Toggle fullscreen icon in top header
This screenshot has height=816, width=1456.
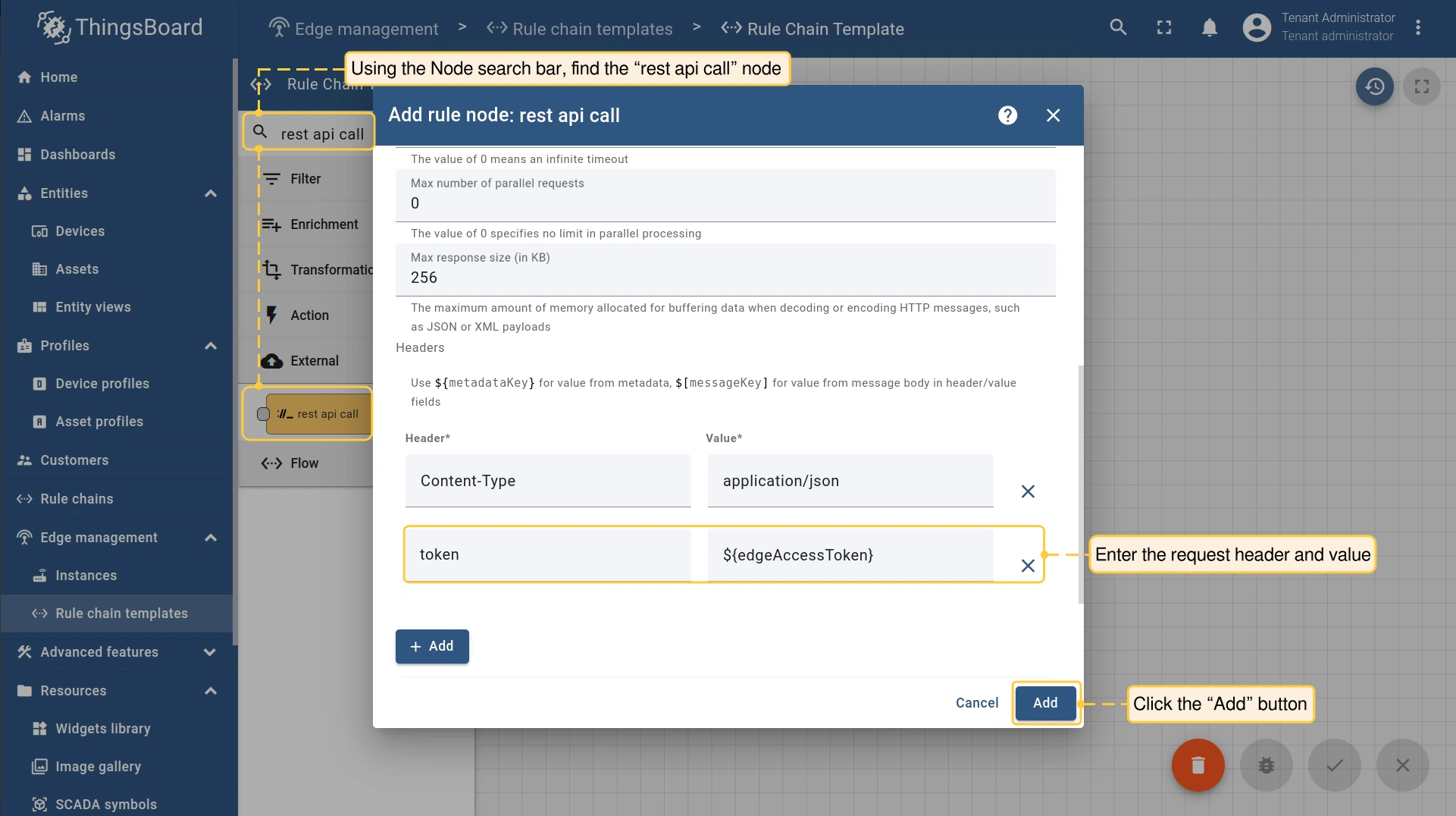(x=1164, y=28)
